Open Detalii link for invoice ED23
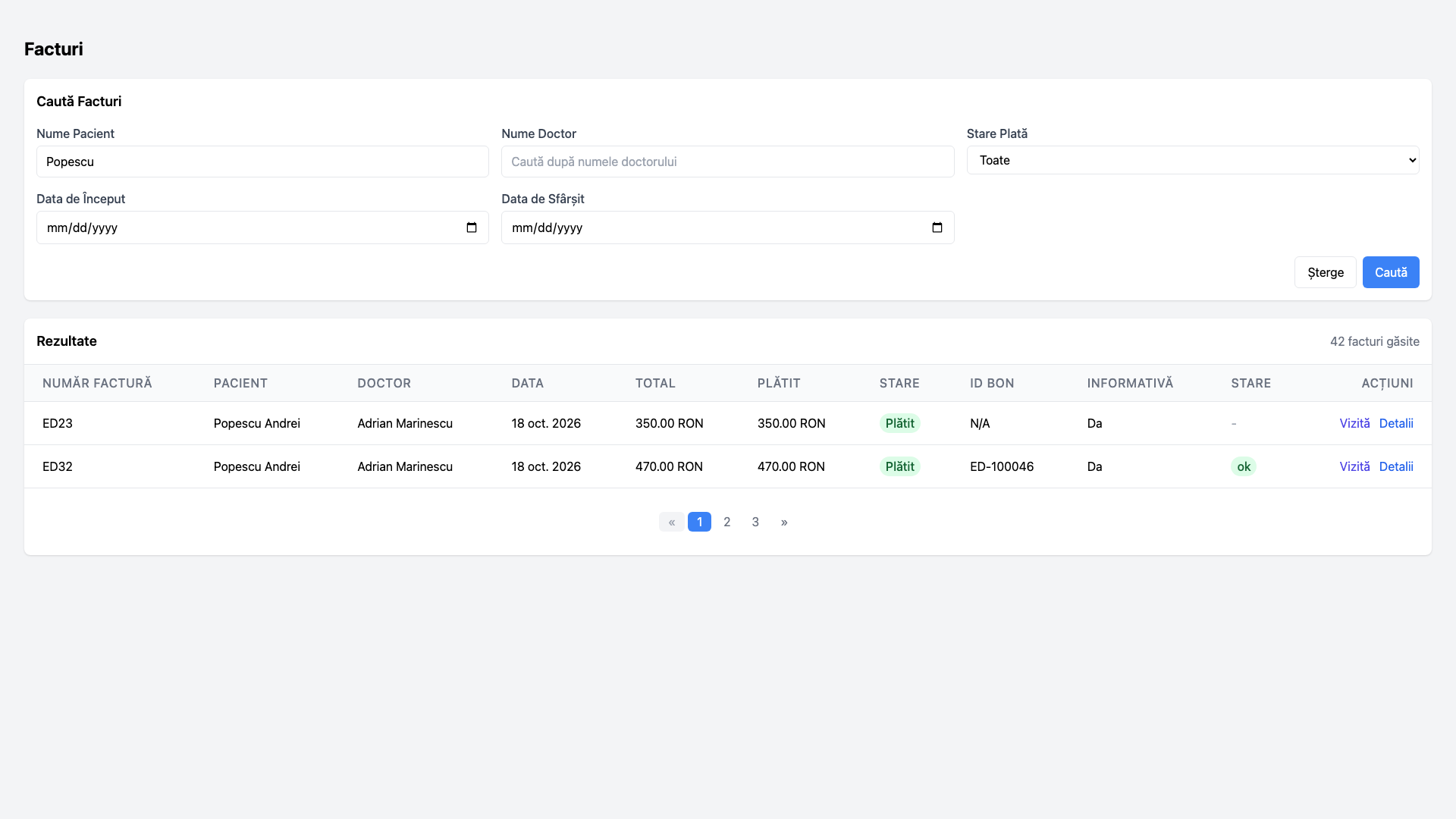1456x819 pixels. point(1396,423)
